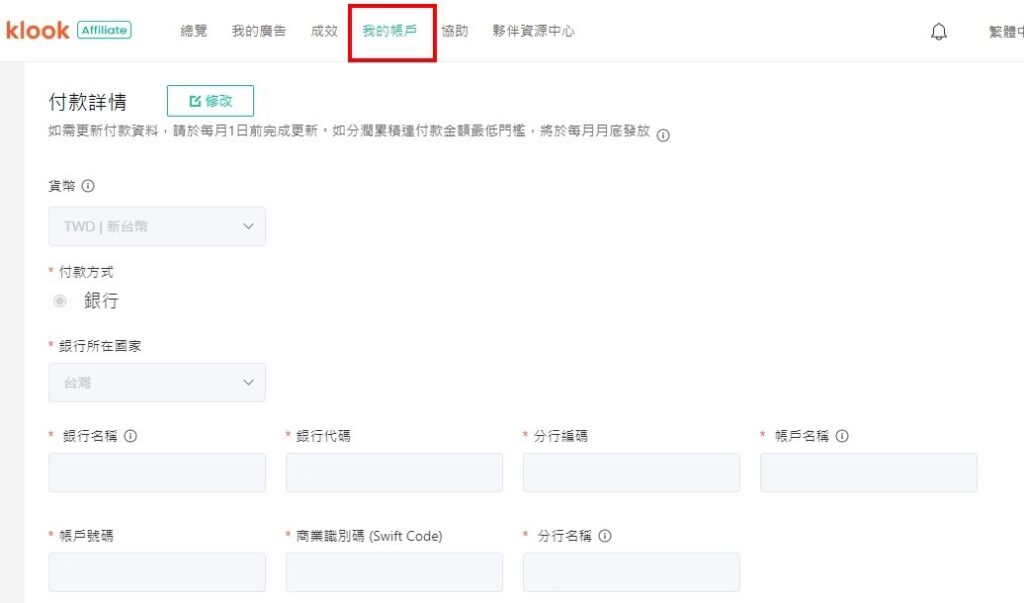This screenshot has height=603, width=1024.
Task: Switch to the 我的廣告 tab
Action: click(259, 31)
